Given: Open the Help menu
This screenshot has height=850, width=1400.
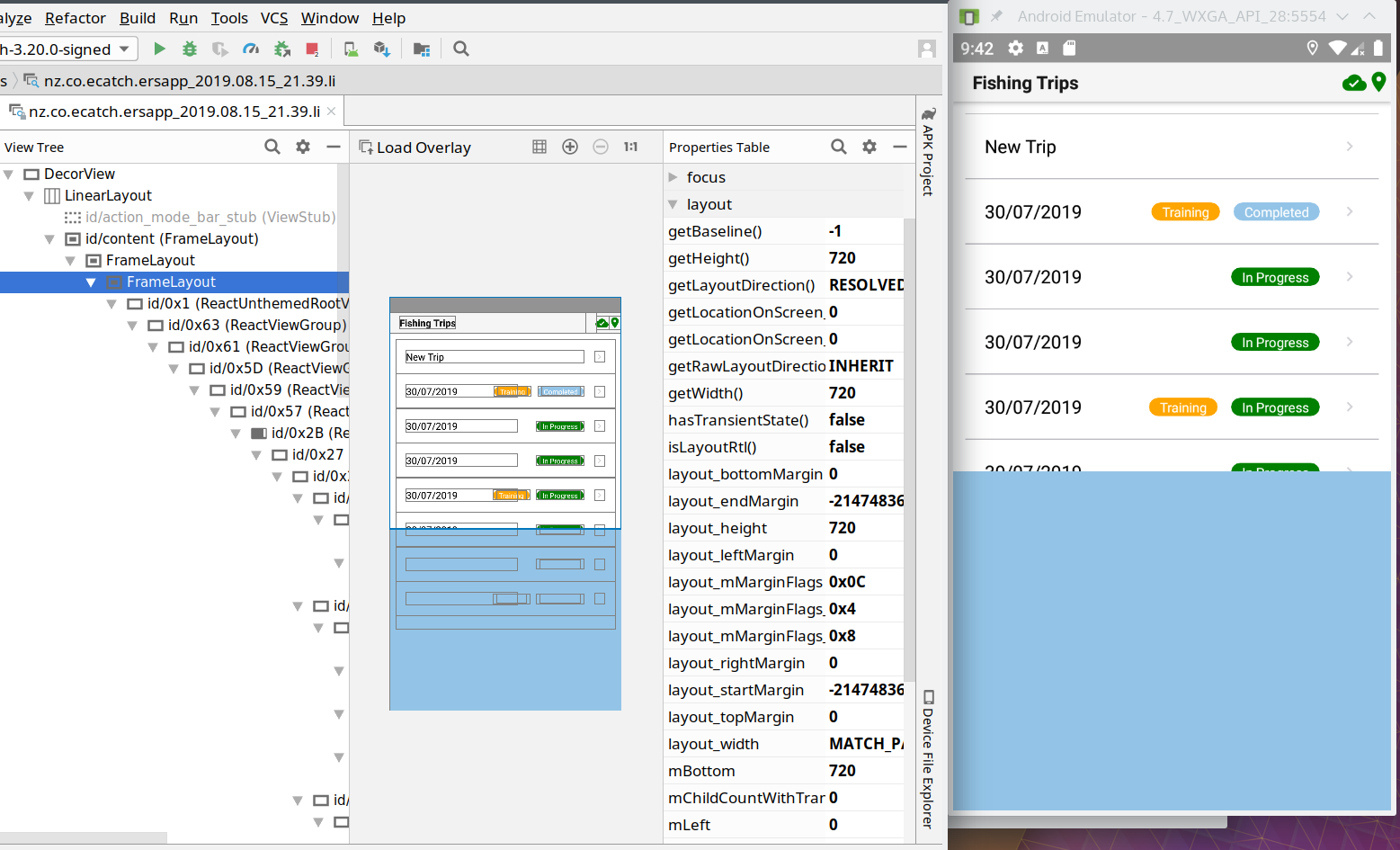Looking at the screenshot, I should [x=389, y=18].
